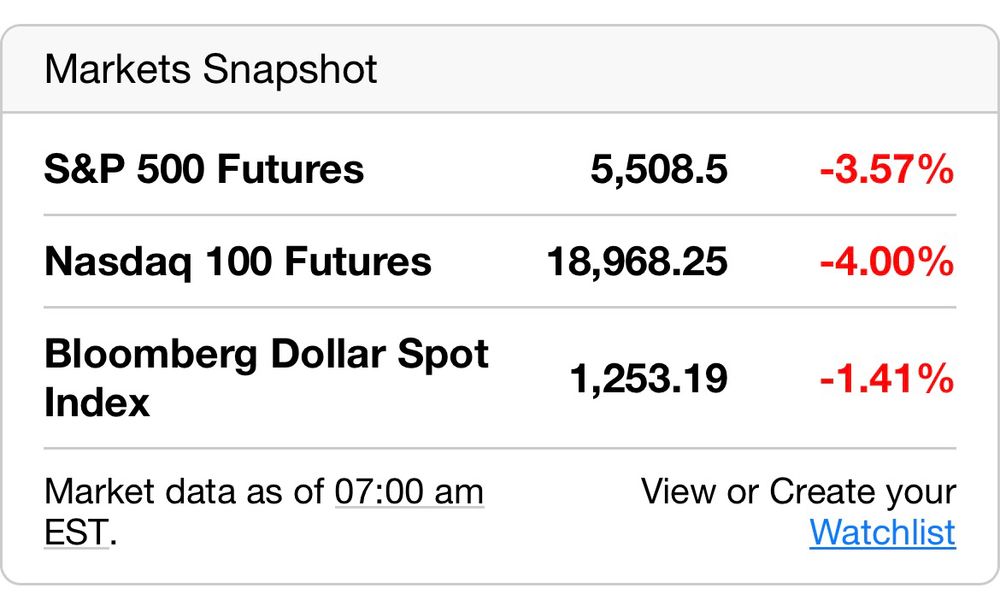Open the Nasdaq 100 Futures quote

[x=238, y=262]
